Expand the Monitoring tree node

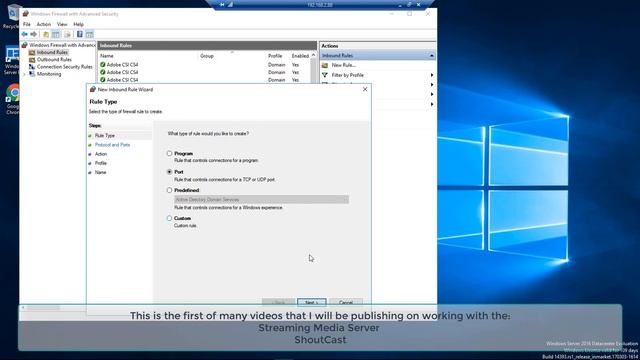24,74
